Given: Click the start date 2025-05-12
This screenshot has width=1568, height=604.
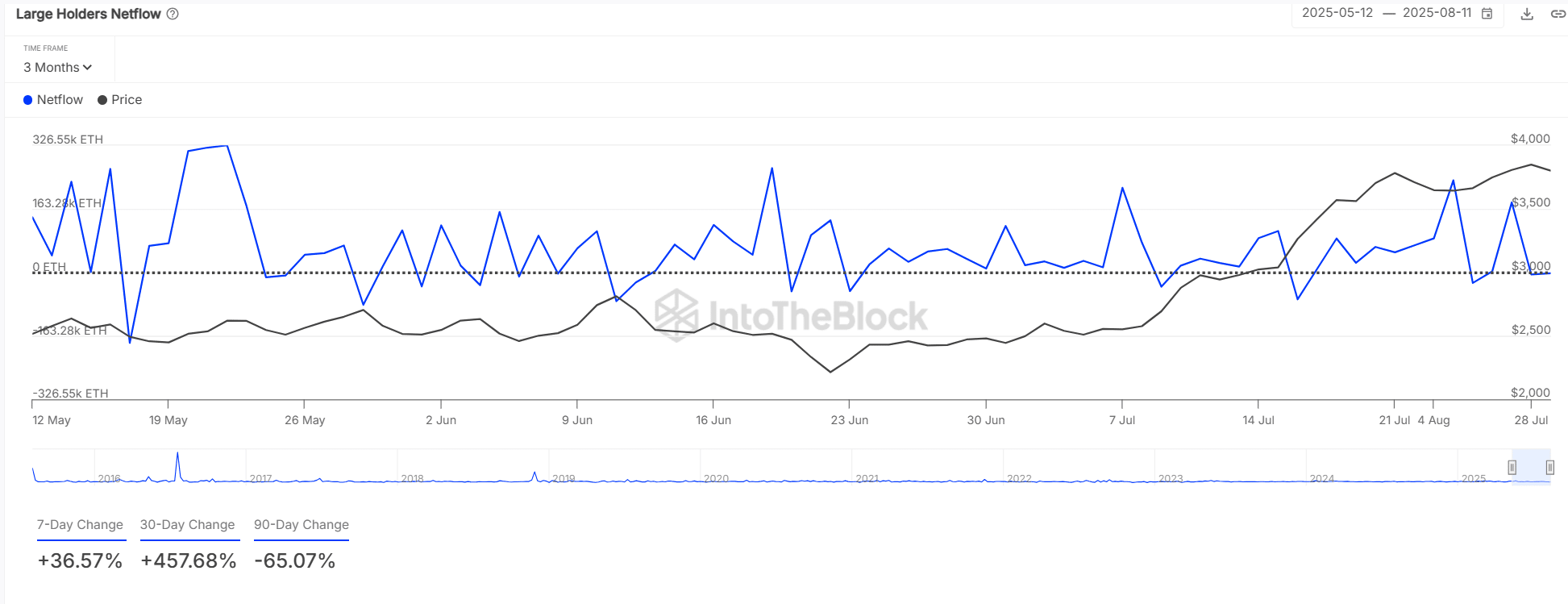Looking at the screenshot, I should tap(1337, 13).
